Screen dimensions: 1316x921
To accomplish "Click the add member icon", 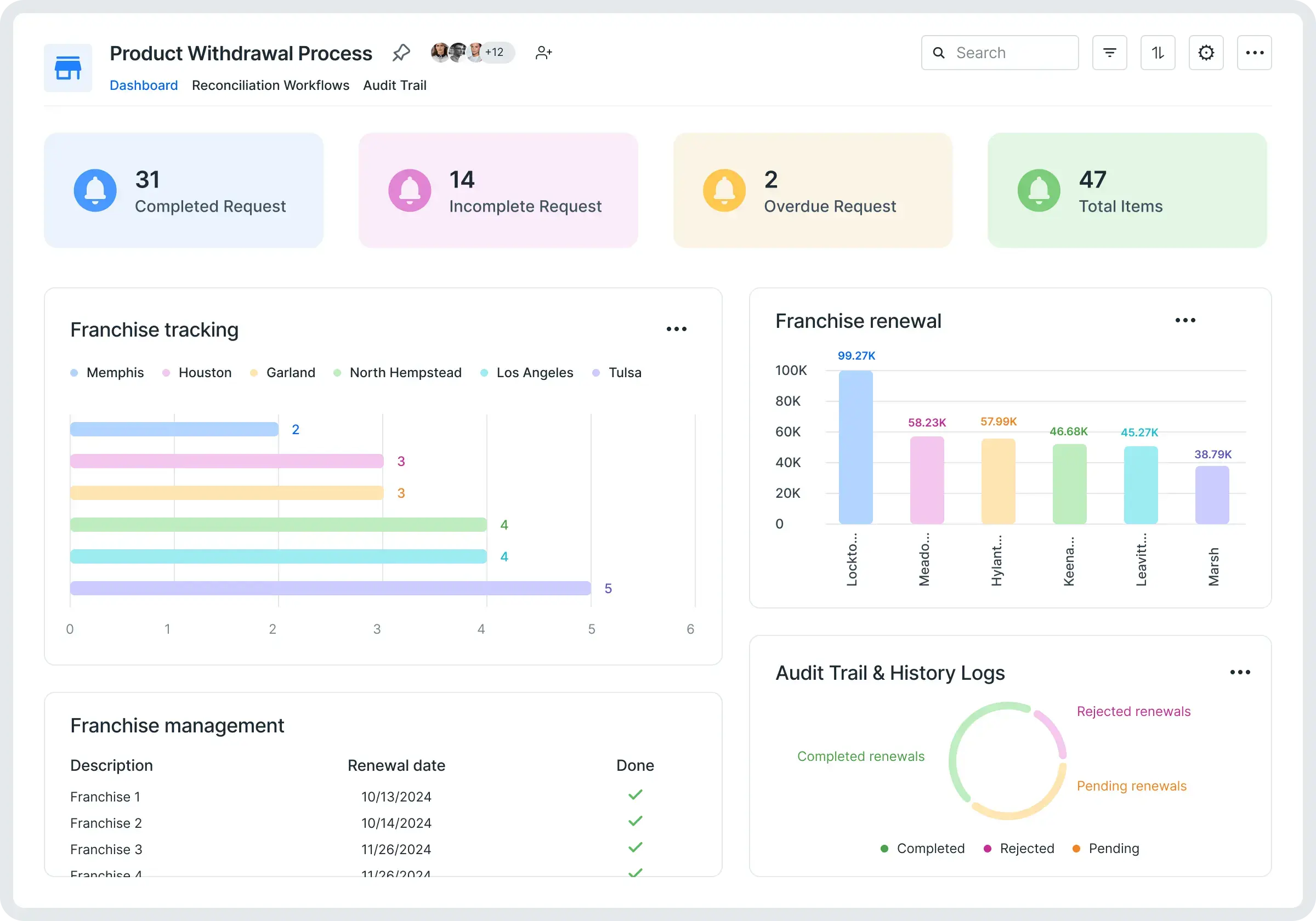I will coord(543,53).
